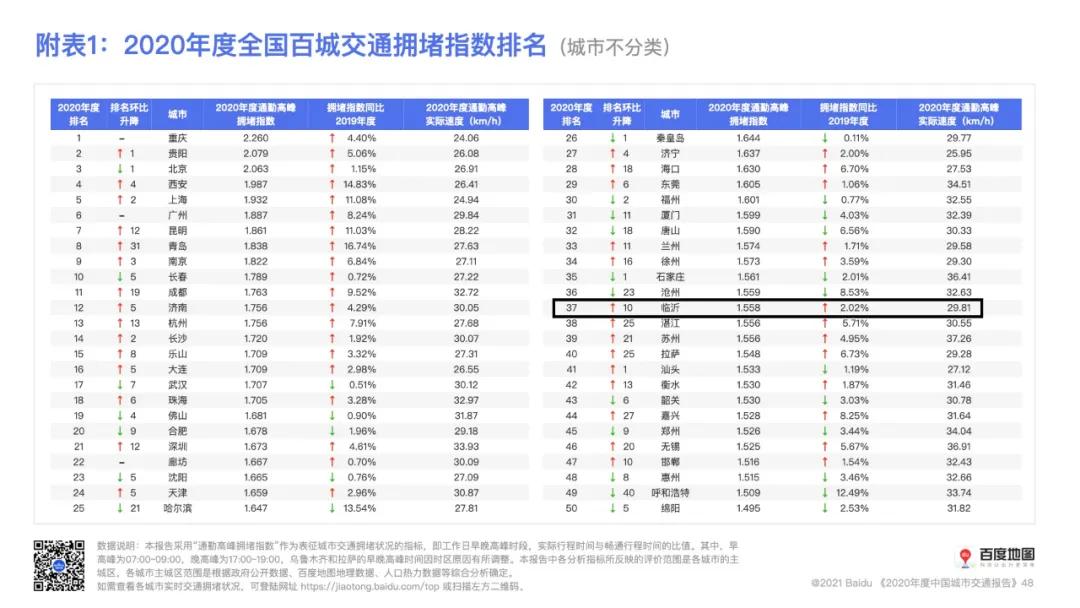Click year-over-year value 14.83% for 西安

tap(360, 185)
